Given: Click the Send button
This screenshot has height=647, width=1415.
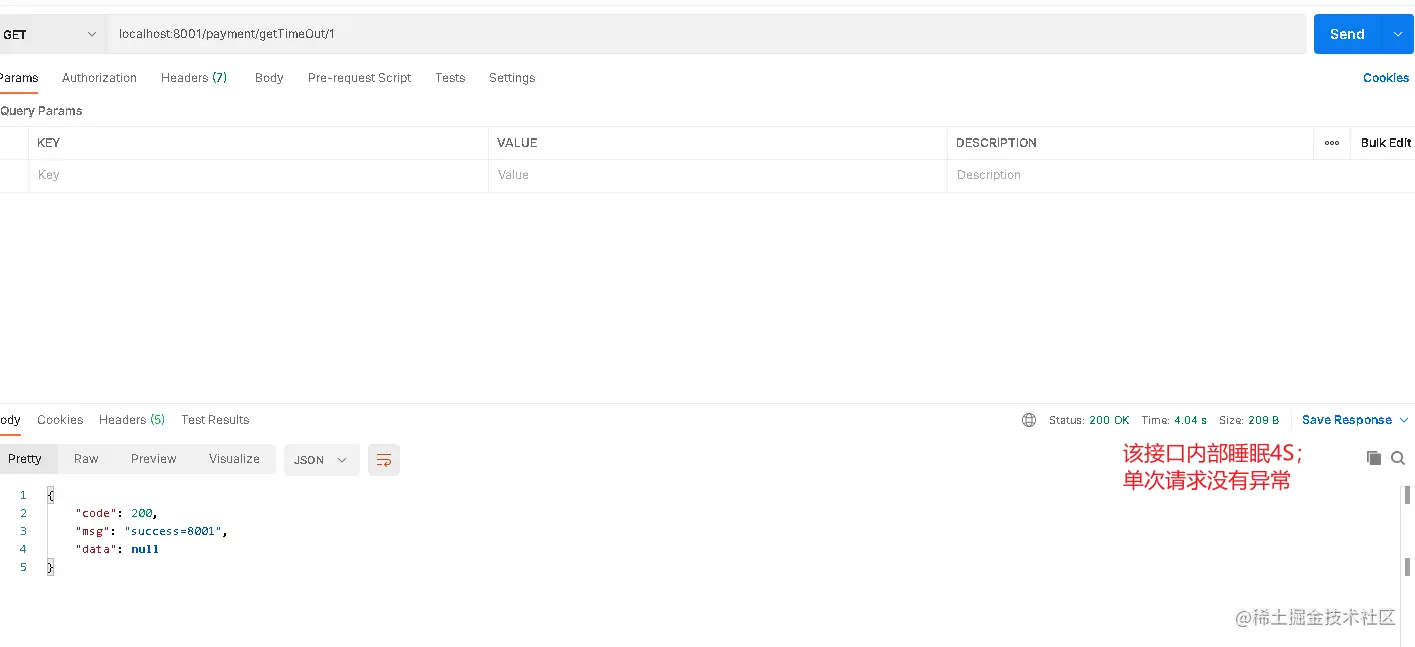Looking at the screenshot, I should (1346, 34).
